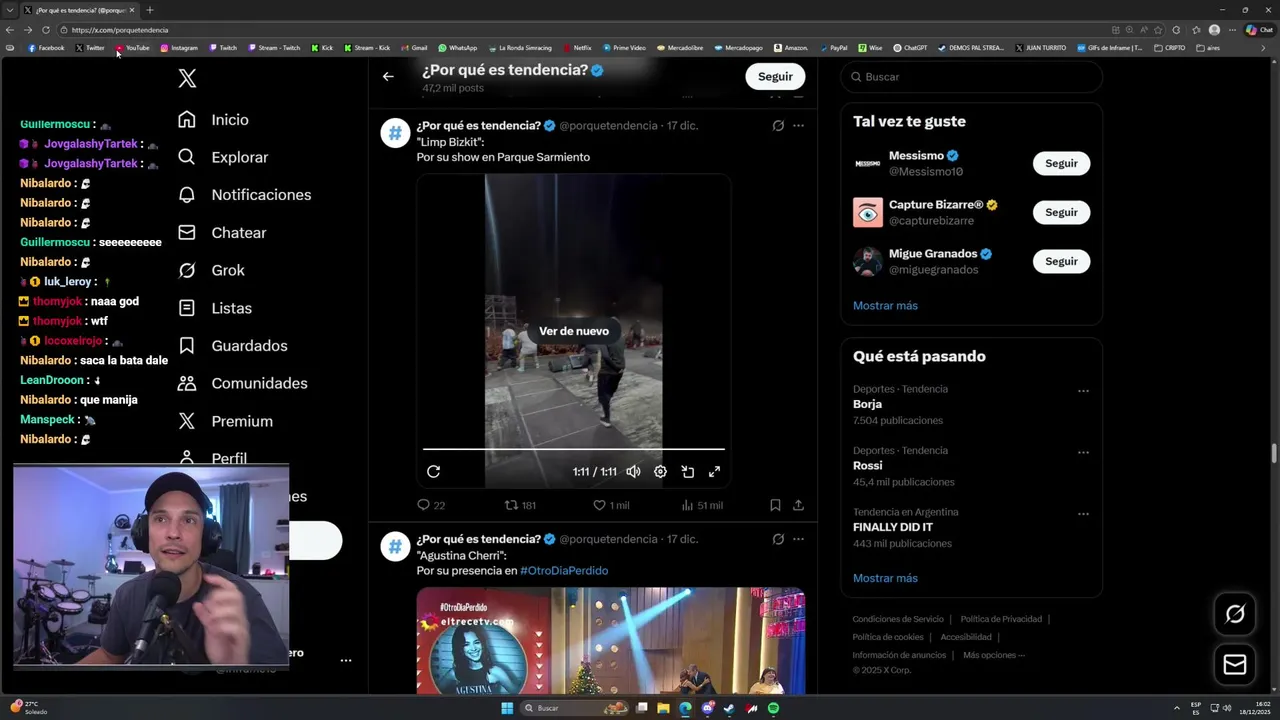Click the Grok icon on Limp Bizkit post
This screenshot has width=1280, height=720.
[x=778, y=126]
